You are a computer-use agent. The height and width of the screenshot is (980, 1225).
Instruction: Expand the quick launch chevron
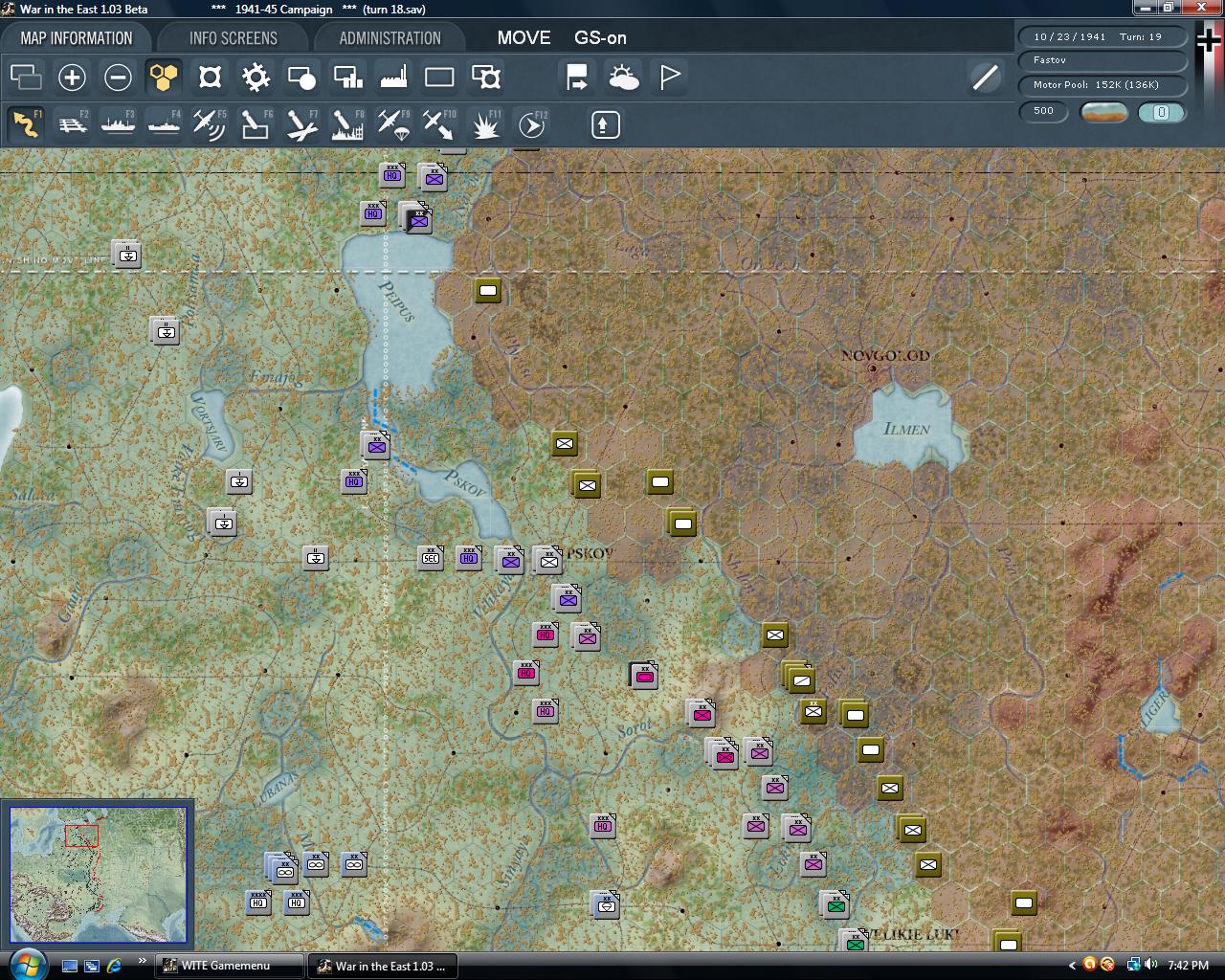click(x=143, y=961)
